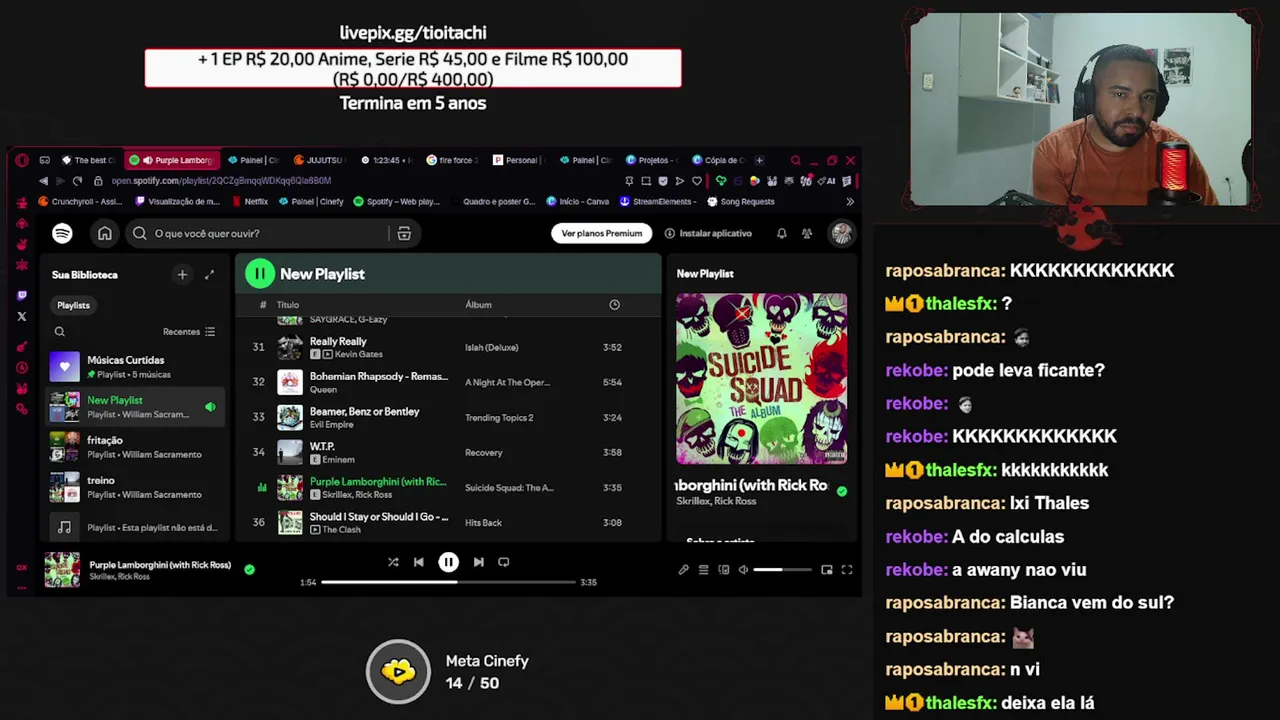The image size is (1280, 720).
Task: Select Beamer, Benz or Bentley track
Action: point(448,417)
